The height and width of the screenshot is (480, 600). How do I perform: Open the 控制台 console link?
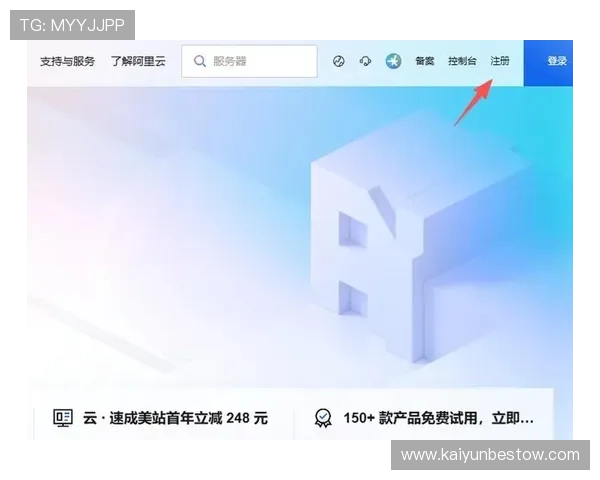point(462,61)
